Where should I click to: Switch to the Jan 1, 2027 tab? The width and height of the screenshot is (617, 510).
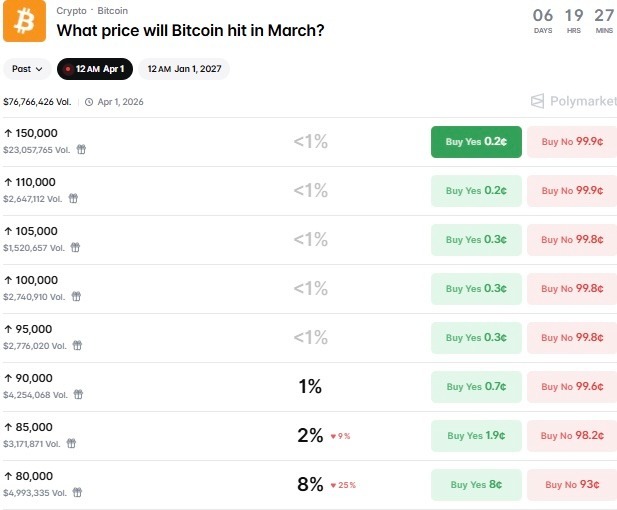[x=184, y=69]
